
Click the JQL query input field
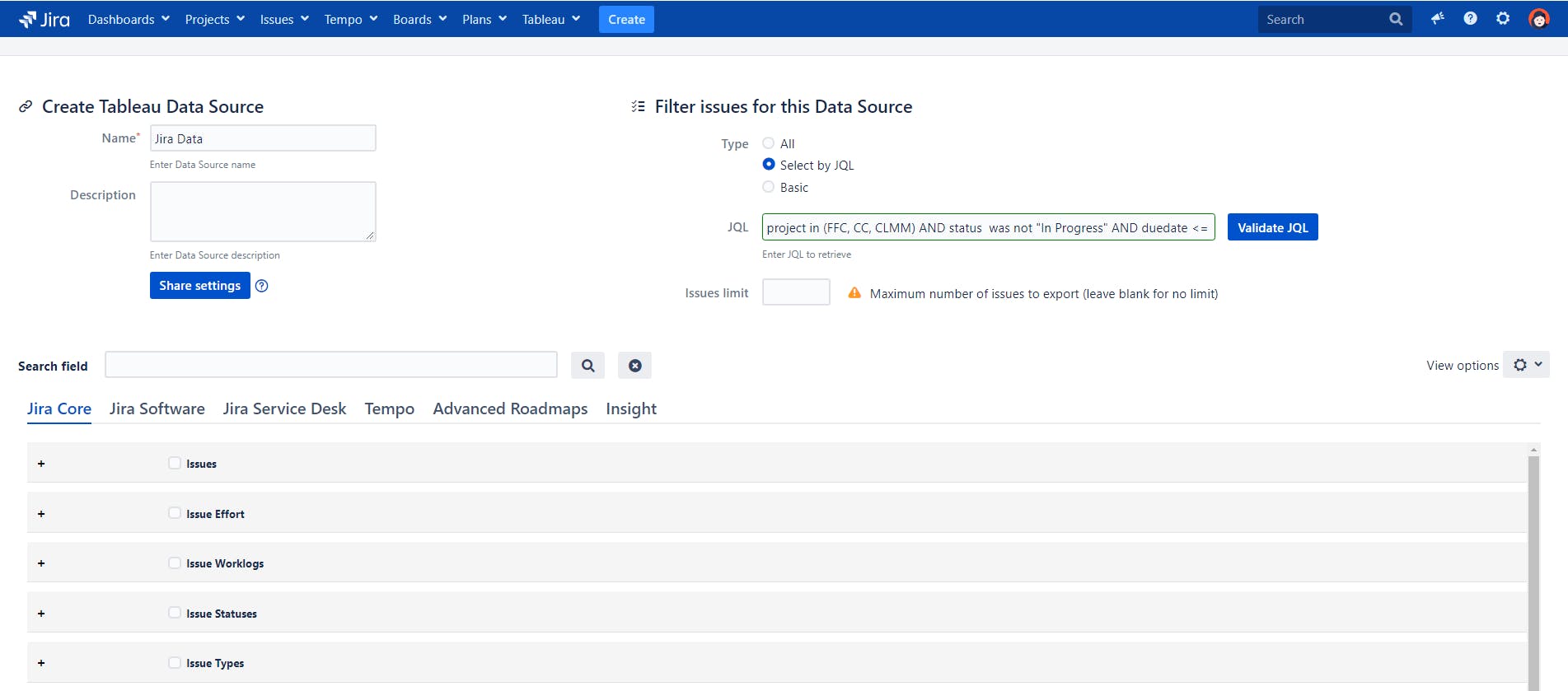coord(989,227)
